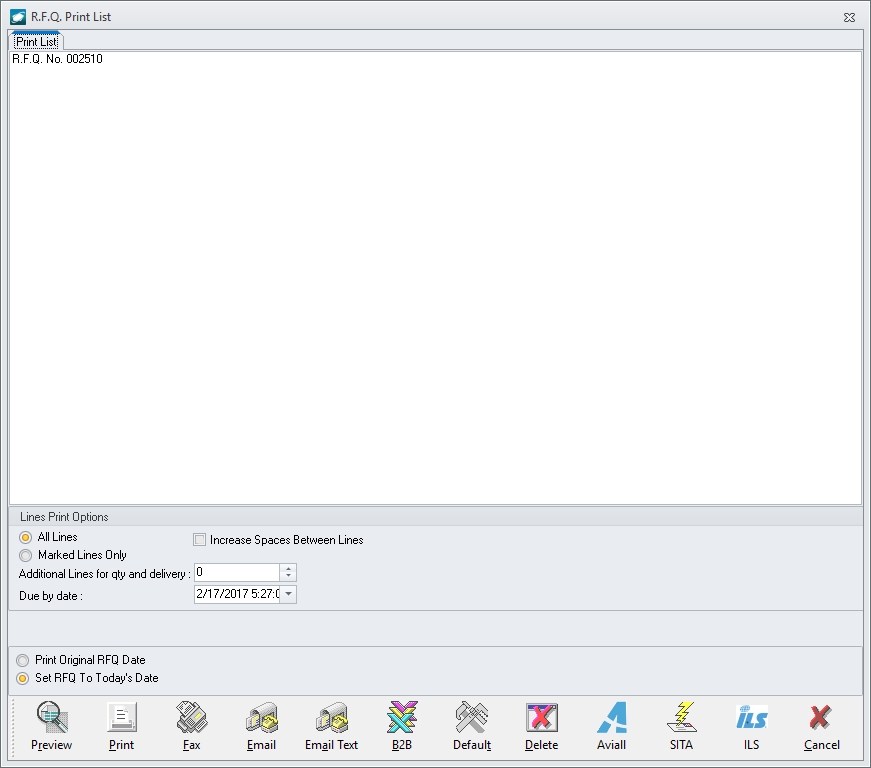Viewport: 871px width, 768px height.
Task: Click the SITA lightning icon
Action: coord(681,717)
